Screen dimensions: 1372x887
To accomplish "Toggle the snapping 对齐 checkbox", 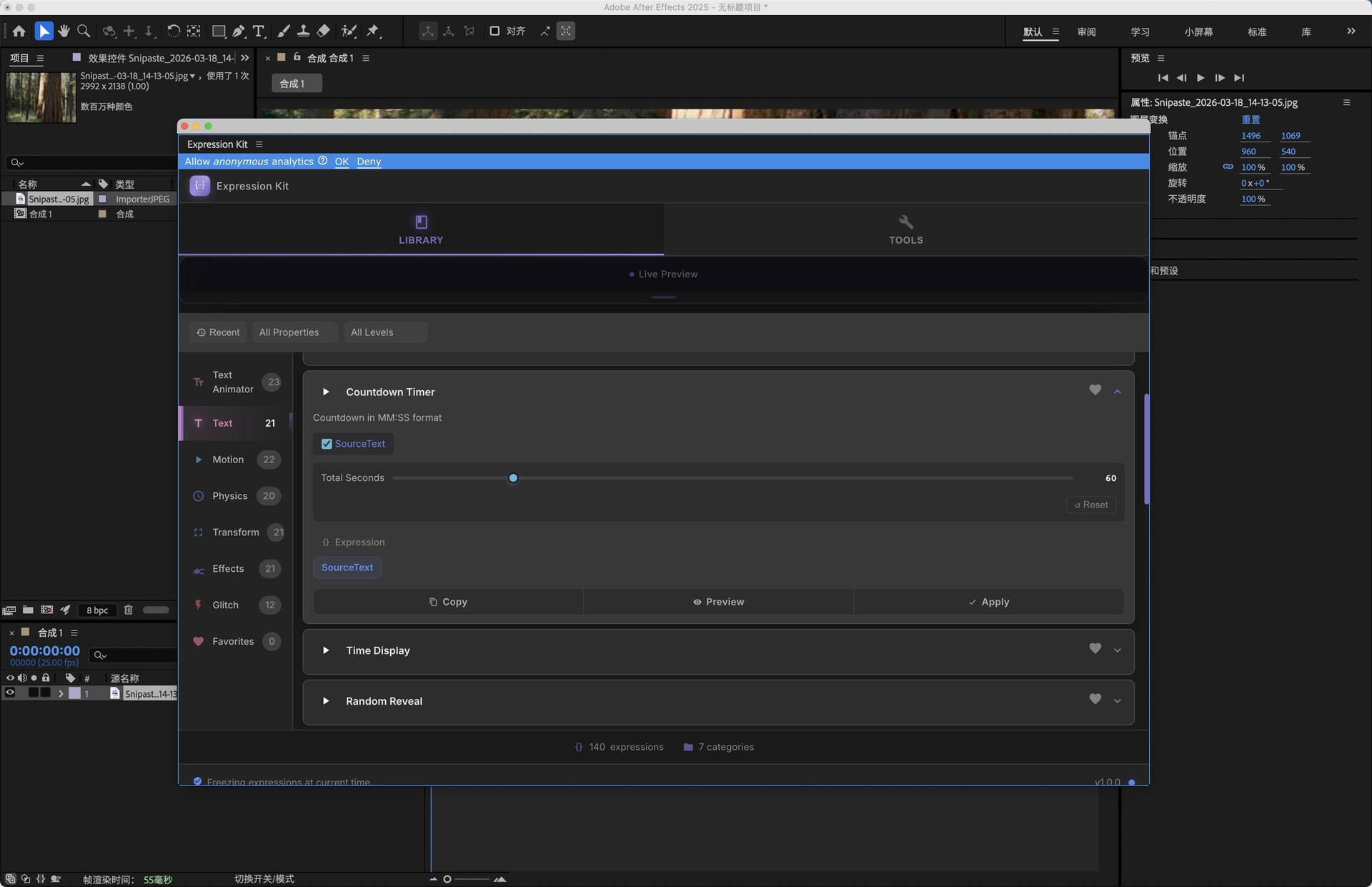I will (x=494, y=31).
